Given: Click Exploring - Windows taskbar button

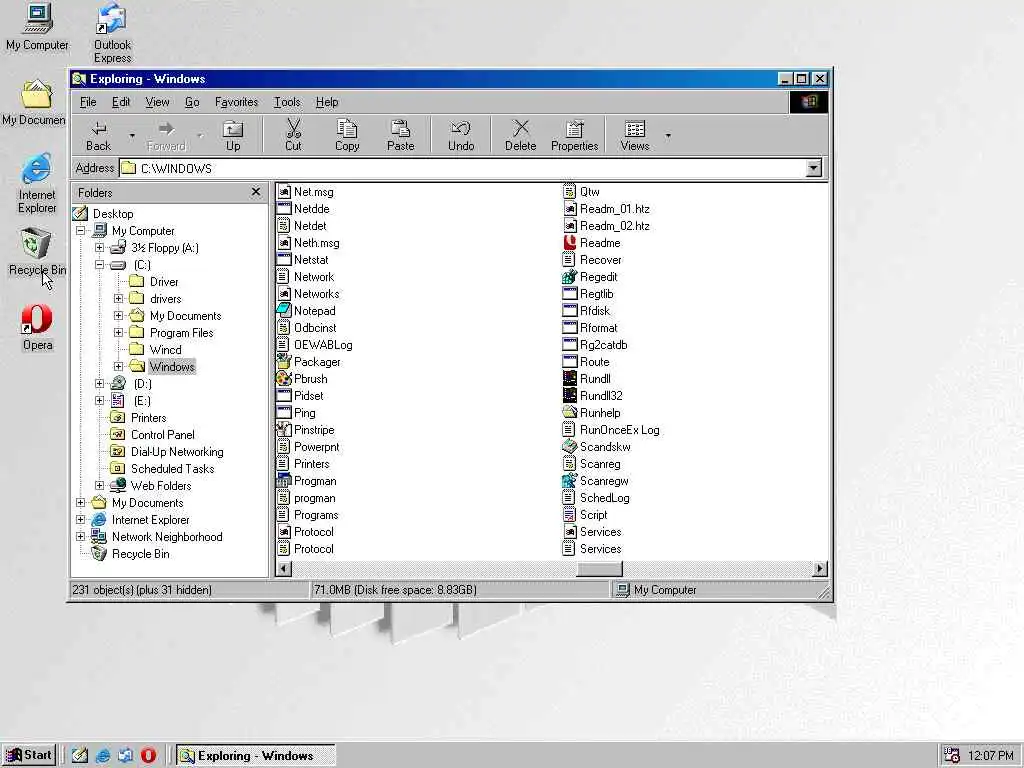Looking at the screenshot, I should click(256, 756).
